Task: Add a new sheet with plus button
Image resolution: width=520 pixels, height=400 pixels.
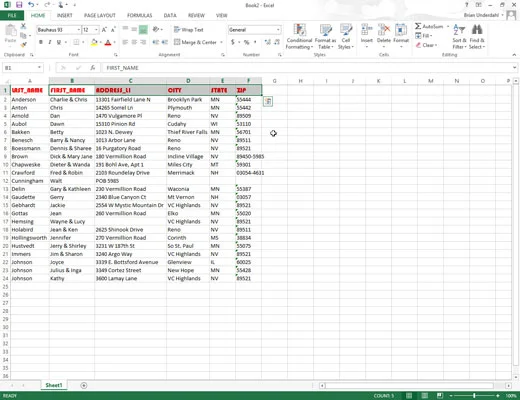Action: click(84, 385)
